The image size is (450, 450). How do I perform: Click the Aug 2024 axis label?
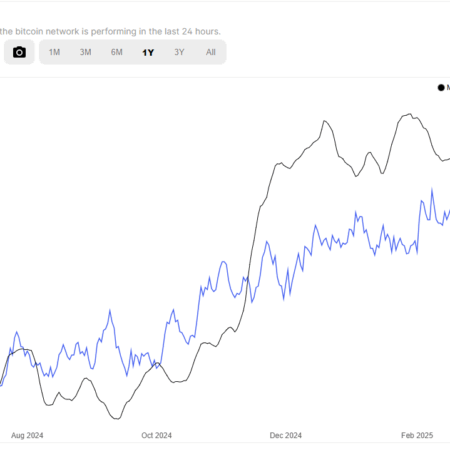[x=27, y=435]
